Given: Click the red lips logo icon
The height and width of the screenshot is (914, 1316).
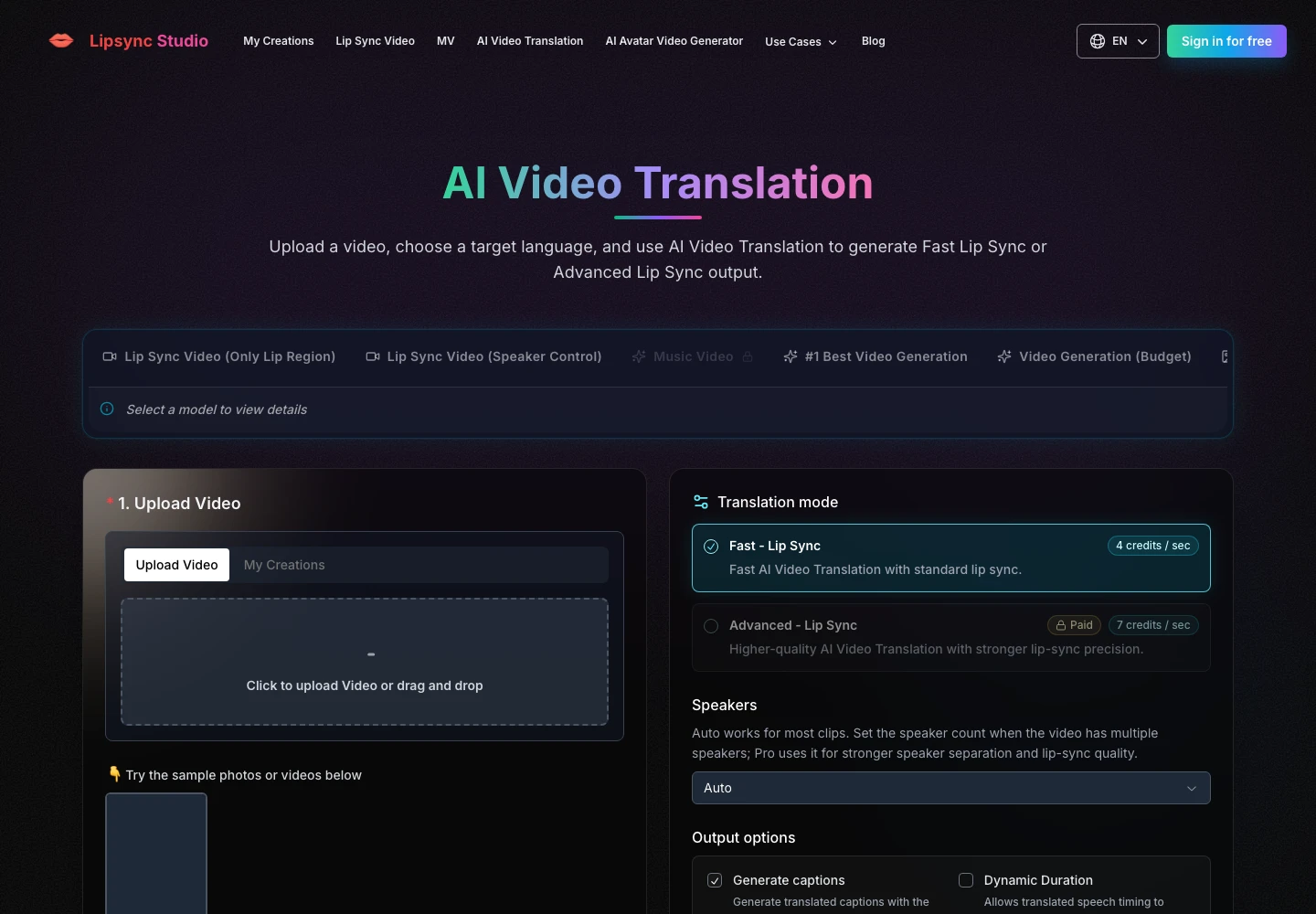Looking at the screenshot, I should pyautogui.click(x=61, y=40).
